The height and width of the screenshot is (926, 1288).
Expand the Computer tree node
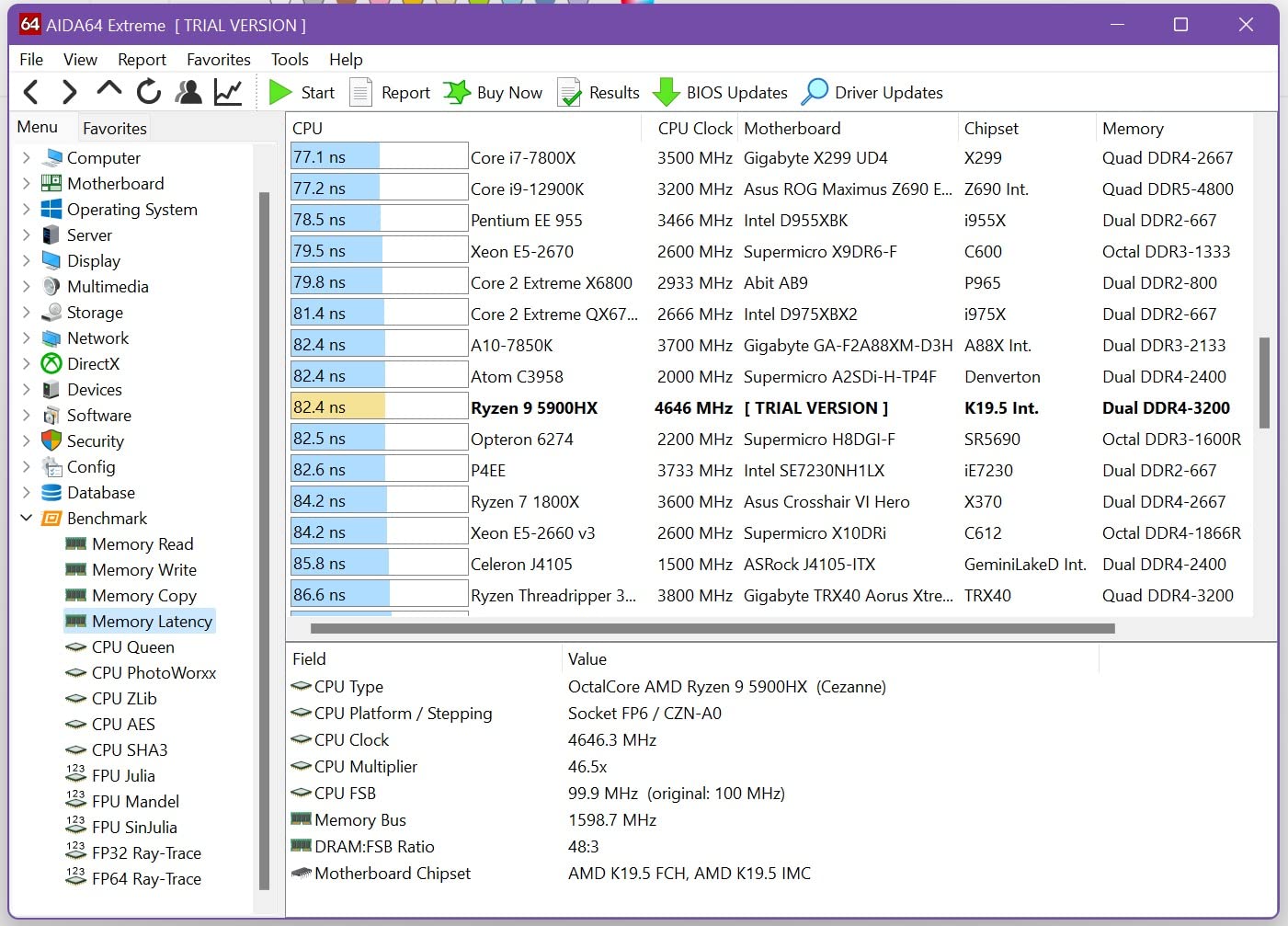click(26, 158)
